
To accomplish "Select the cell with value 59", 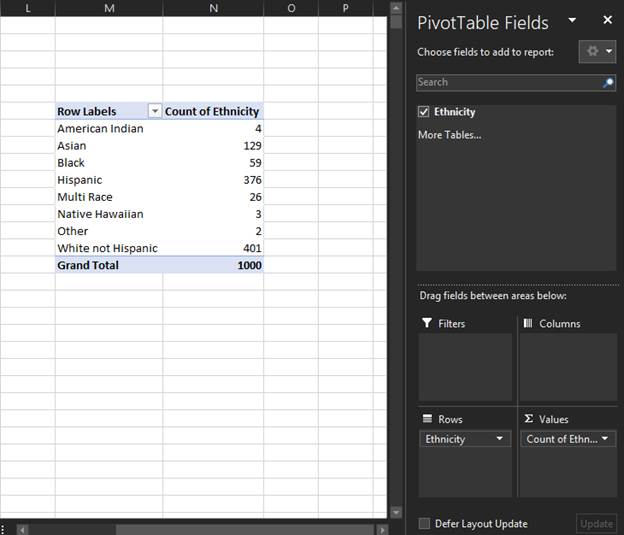I will [213, 162].
